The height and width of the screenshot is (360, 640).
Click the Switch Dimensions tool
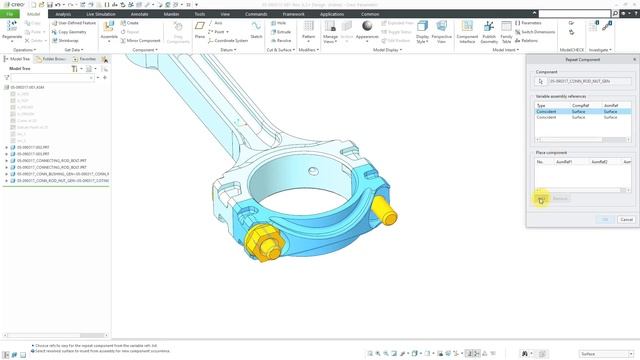(x=535, y=32)
